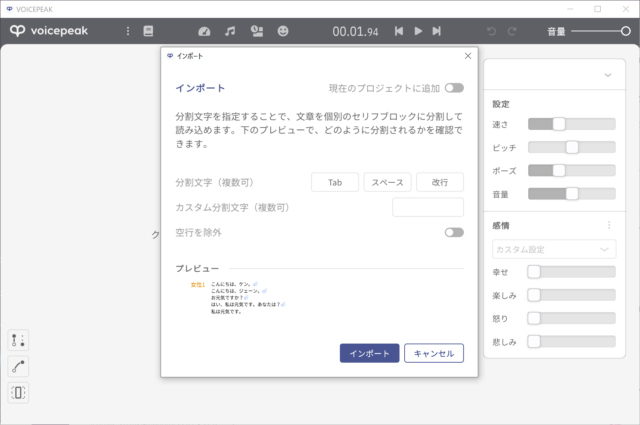Open the dictionary book icon
The height and width of the screenshot is (425, 640).
tap(148, 31)
